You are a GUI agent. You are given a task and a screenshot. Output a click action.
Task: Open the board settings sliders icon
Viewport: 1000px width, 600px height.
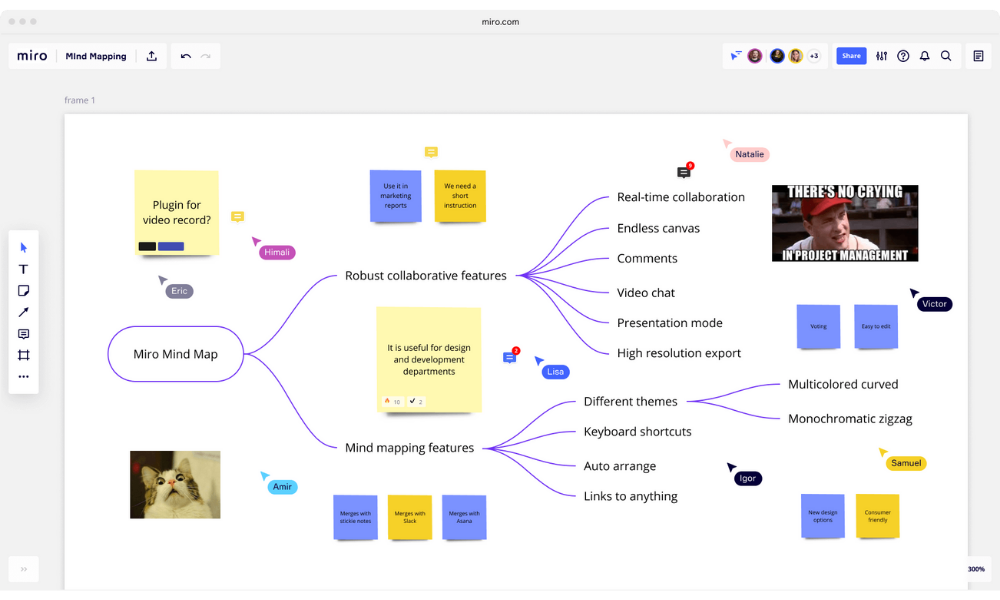click(881, 56)
